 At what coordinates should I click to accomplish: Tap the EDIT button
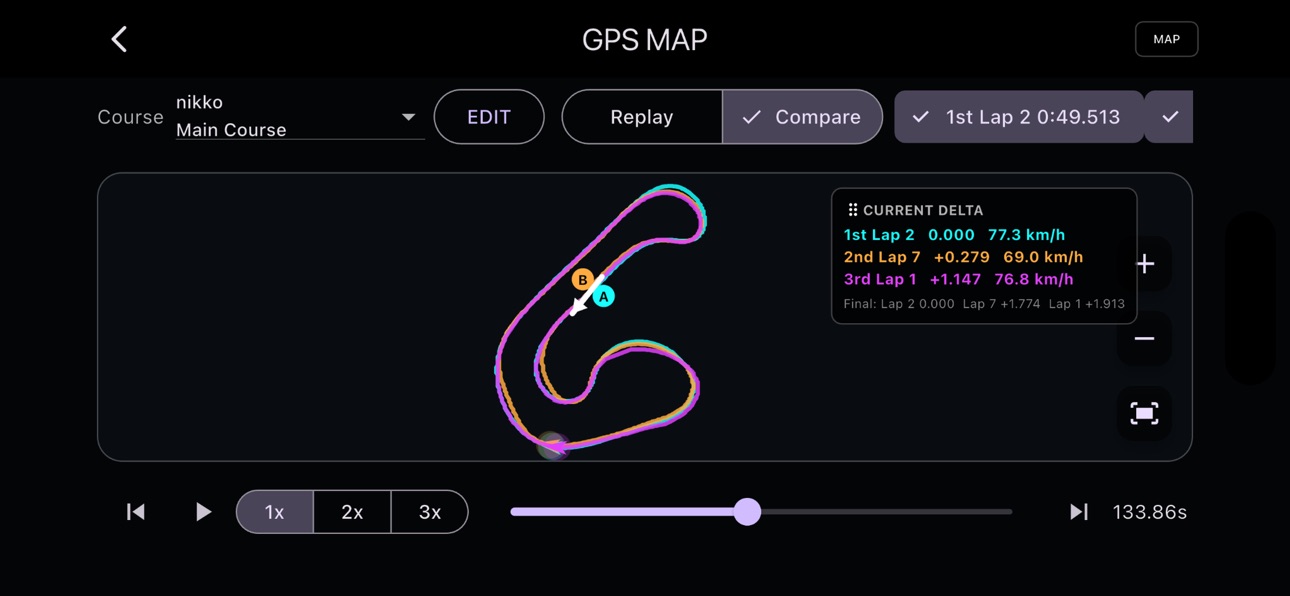(x=489, y=117)
